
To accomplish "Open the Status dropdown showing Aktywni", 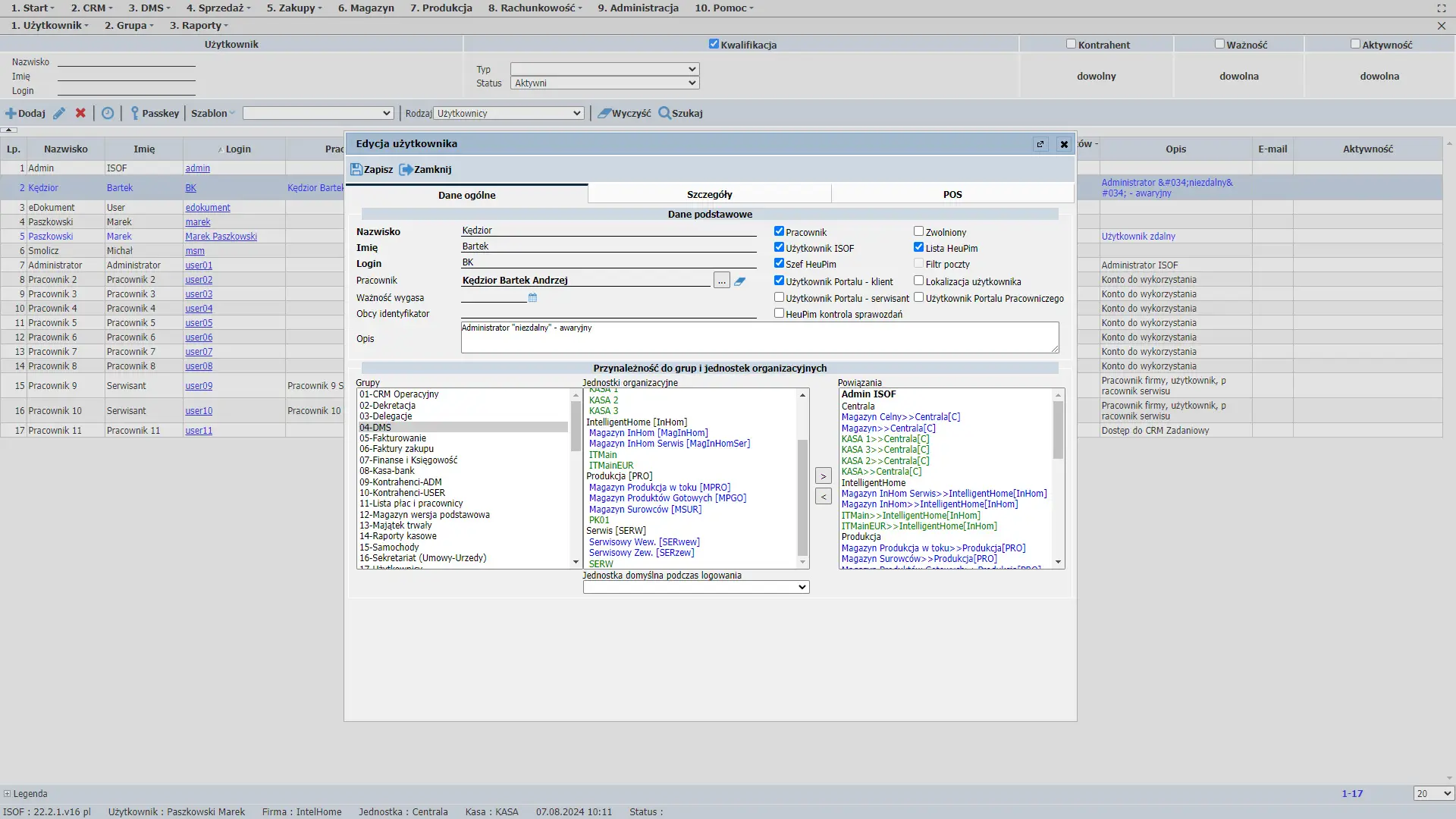I will pyautogui.click(x=604, y=83).
